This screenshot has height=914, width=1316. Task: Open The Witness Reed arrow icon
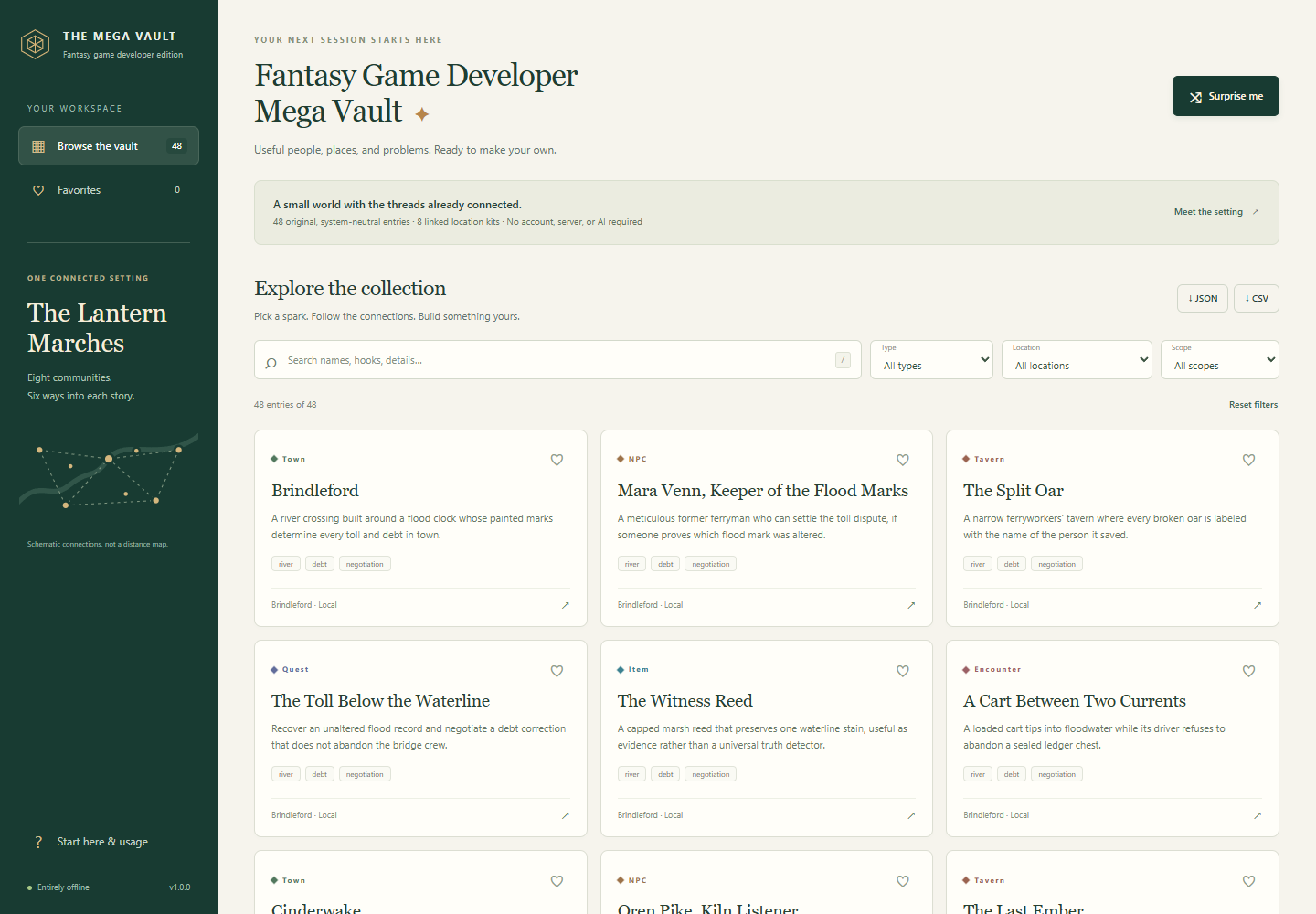tap(911, 815)
